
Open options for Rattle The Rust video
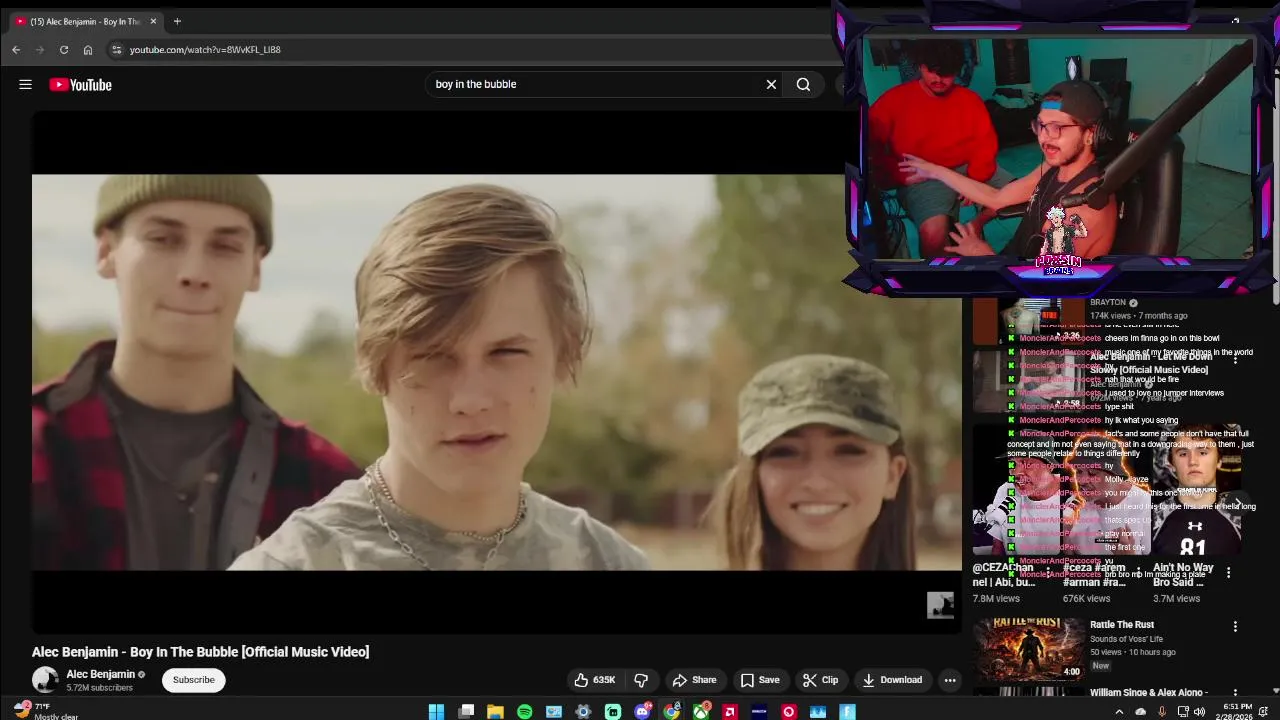pyautogui.click(x=1235, y=626)
